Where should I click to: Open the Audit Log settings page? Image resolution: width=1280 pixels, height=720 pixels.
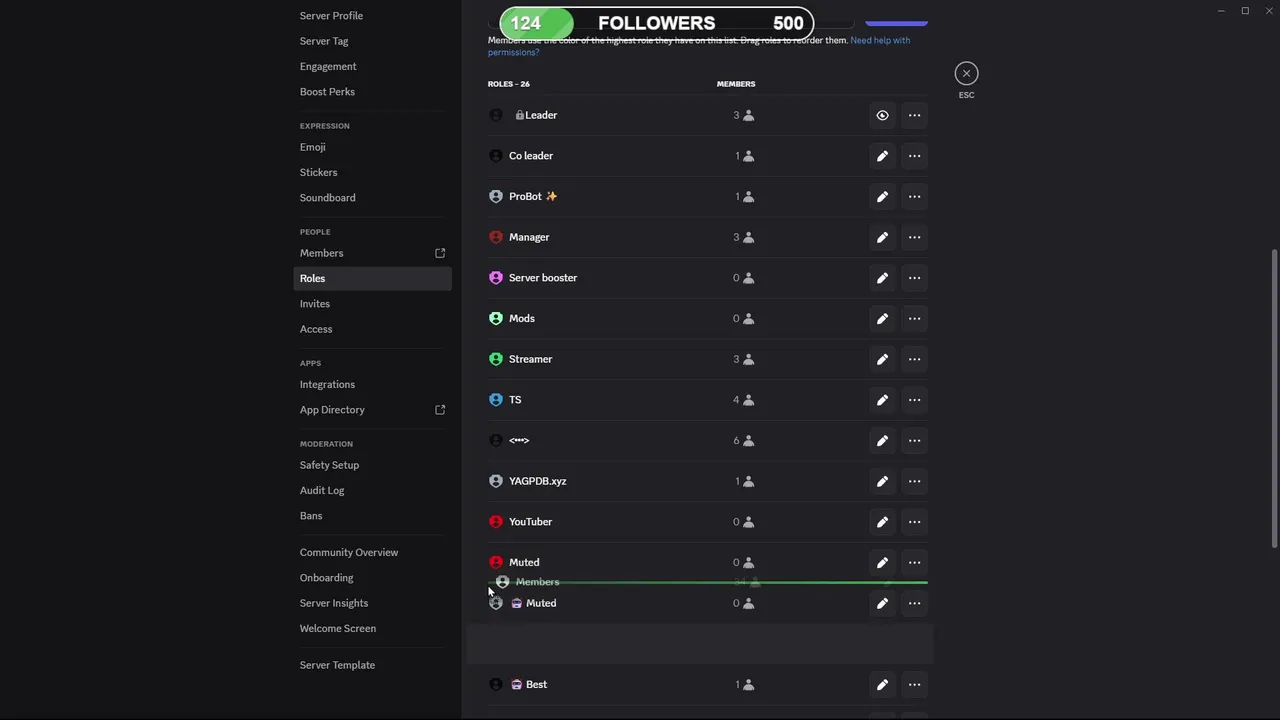pos(322,490)
